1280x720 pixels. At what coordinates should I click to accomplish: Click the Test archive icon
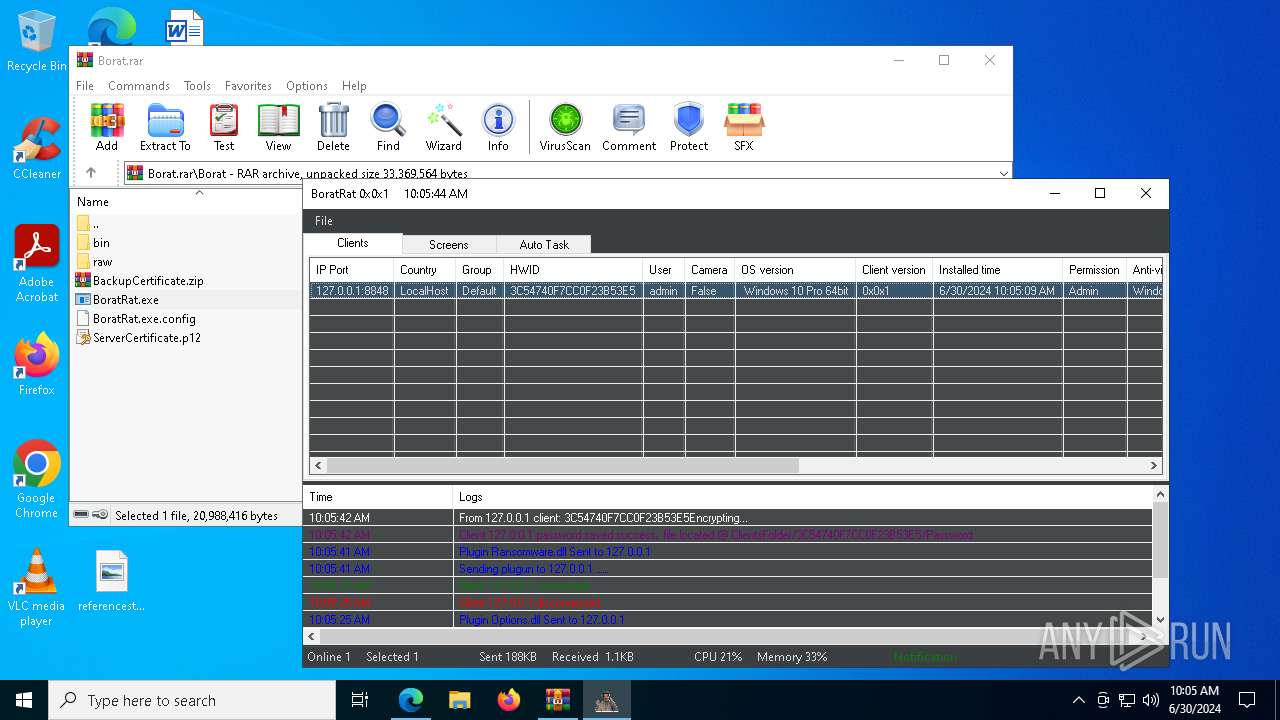click(224, 127)
